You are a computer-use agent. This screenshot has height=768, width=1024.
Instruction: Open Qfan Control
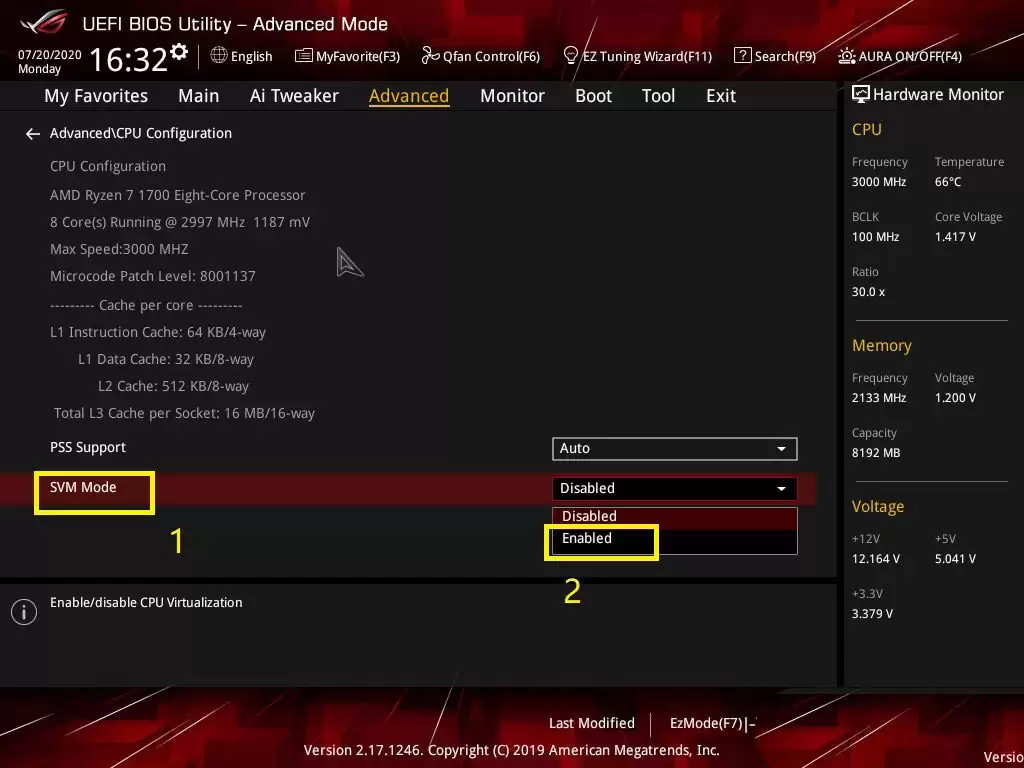pyautogui.click(x=480, y=56)
